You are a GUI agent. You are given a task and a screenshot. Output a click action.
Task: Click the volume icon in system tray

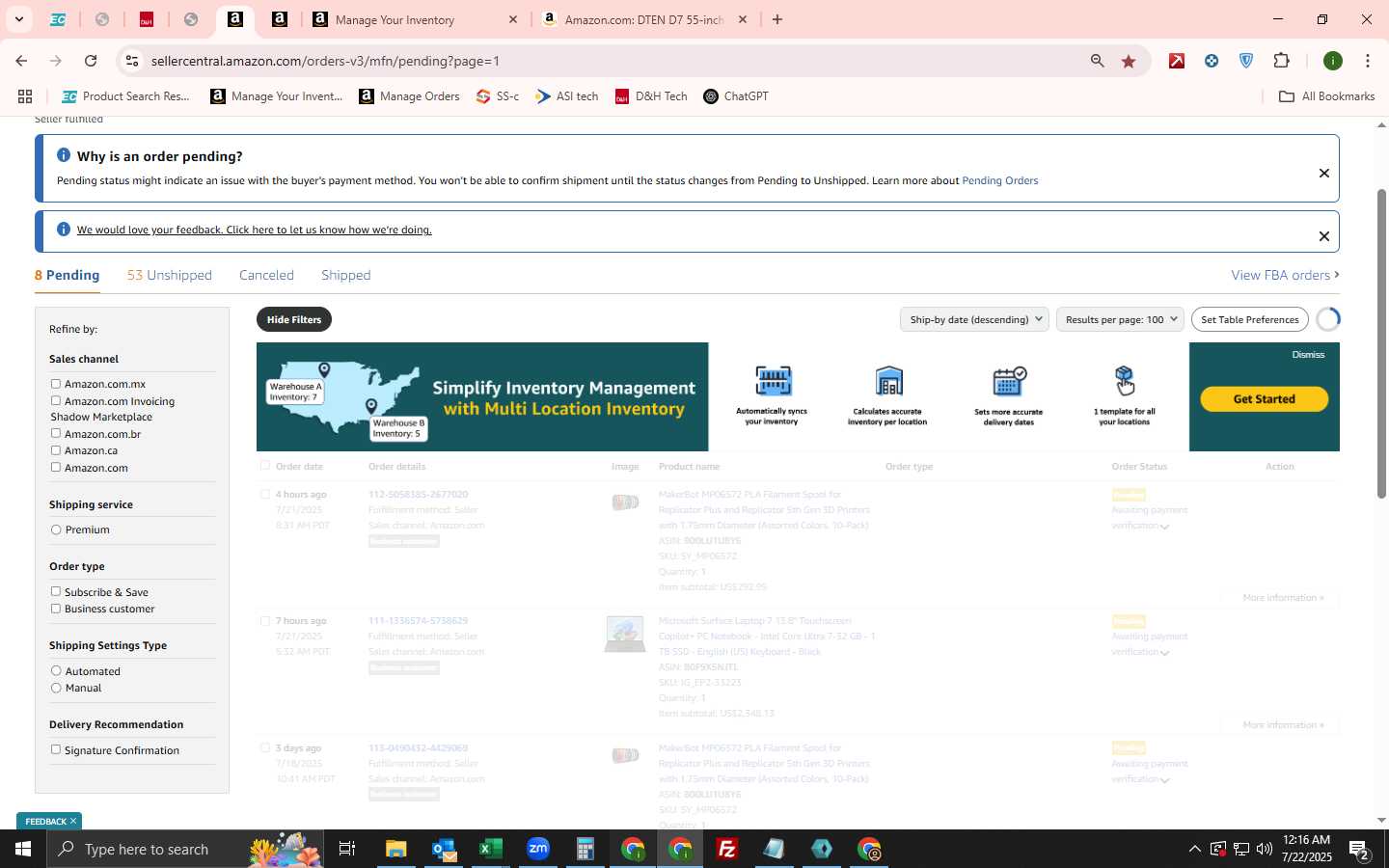(1265, 849)
